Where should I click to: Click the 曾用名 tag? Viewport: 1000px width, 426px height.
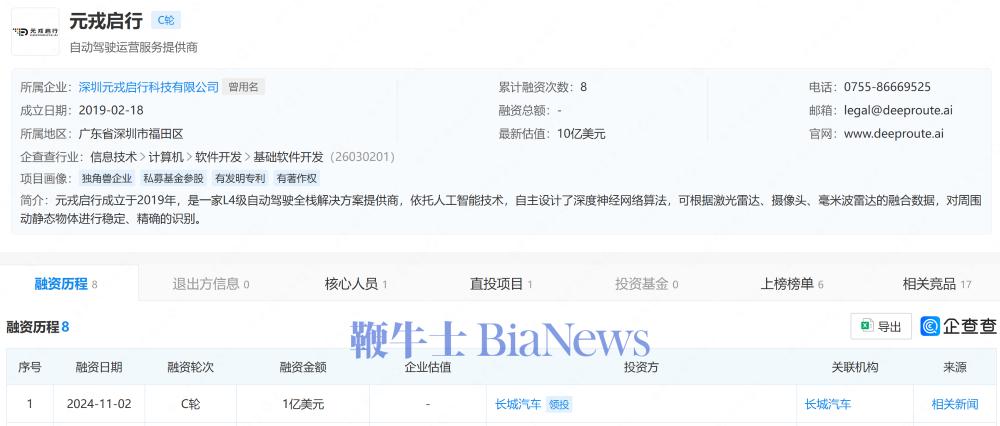[x=243, y=87]
